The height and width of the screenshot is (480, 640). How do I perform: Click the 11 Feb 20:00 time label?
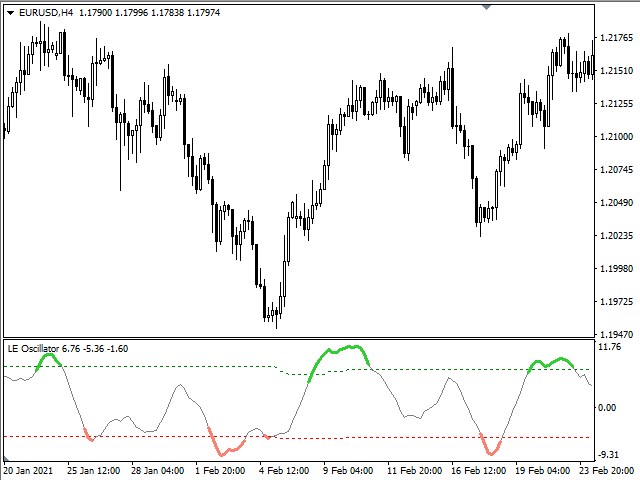point(414,471)
